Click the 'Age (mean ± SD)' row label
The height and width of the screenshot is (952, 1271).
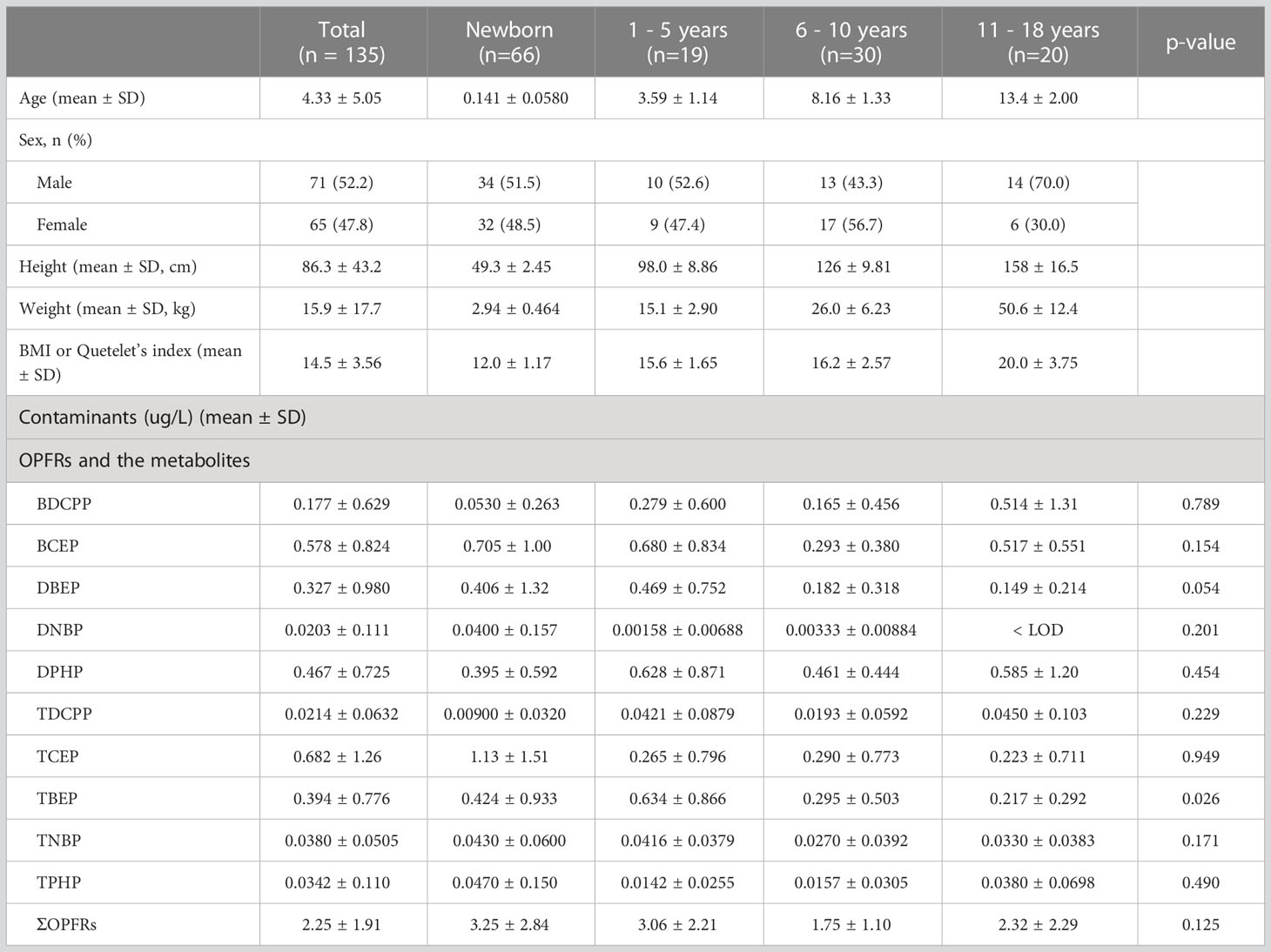[82, 98]
